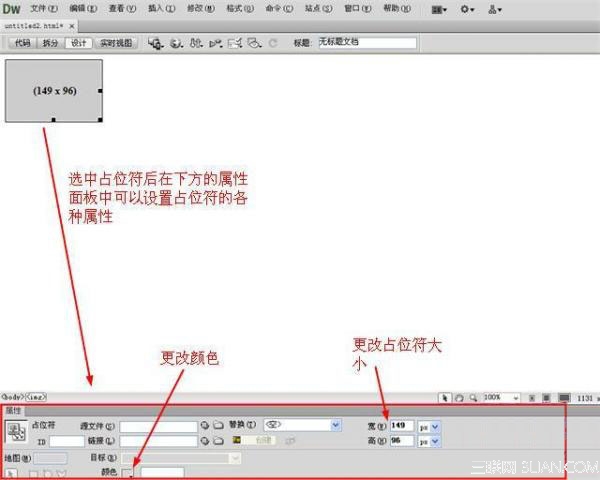Switch to 代码 code view
This screenshot has width=600, height=480.
pos(20,44)
